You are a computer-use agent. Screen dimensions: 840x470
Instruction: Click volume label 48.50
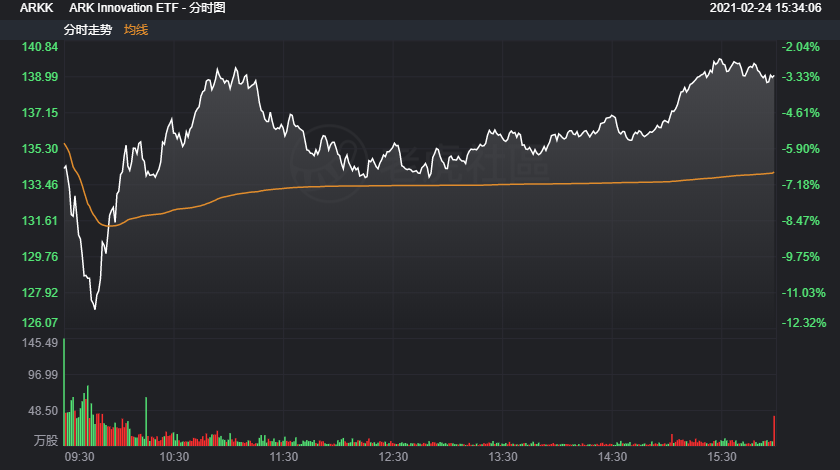pos(43,411)
